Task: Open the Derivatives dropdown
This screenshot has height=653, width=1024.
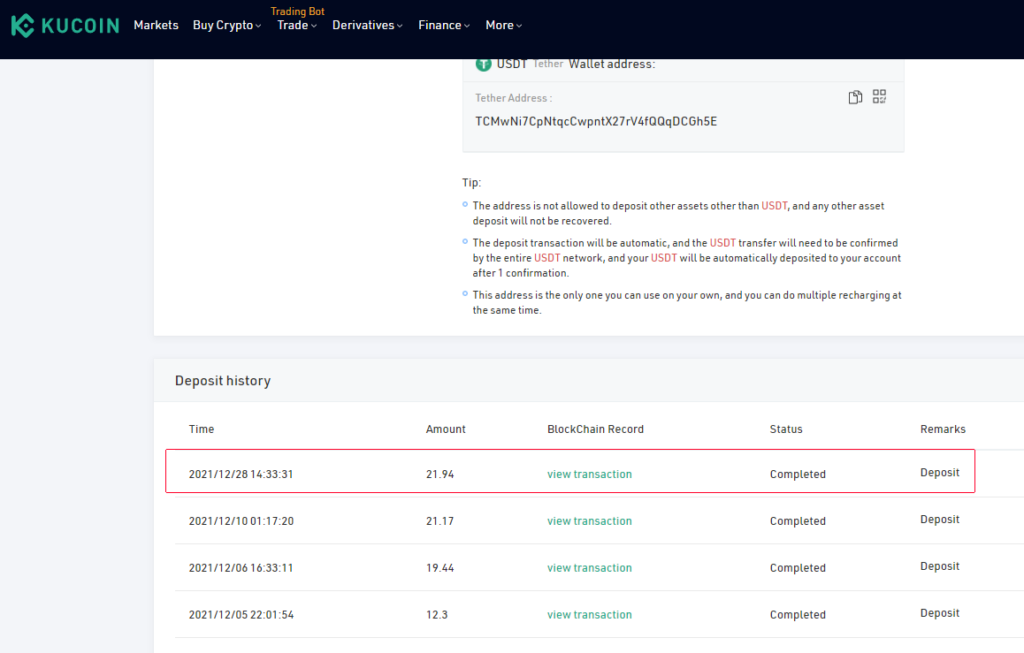Action: tap(367, 25)
